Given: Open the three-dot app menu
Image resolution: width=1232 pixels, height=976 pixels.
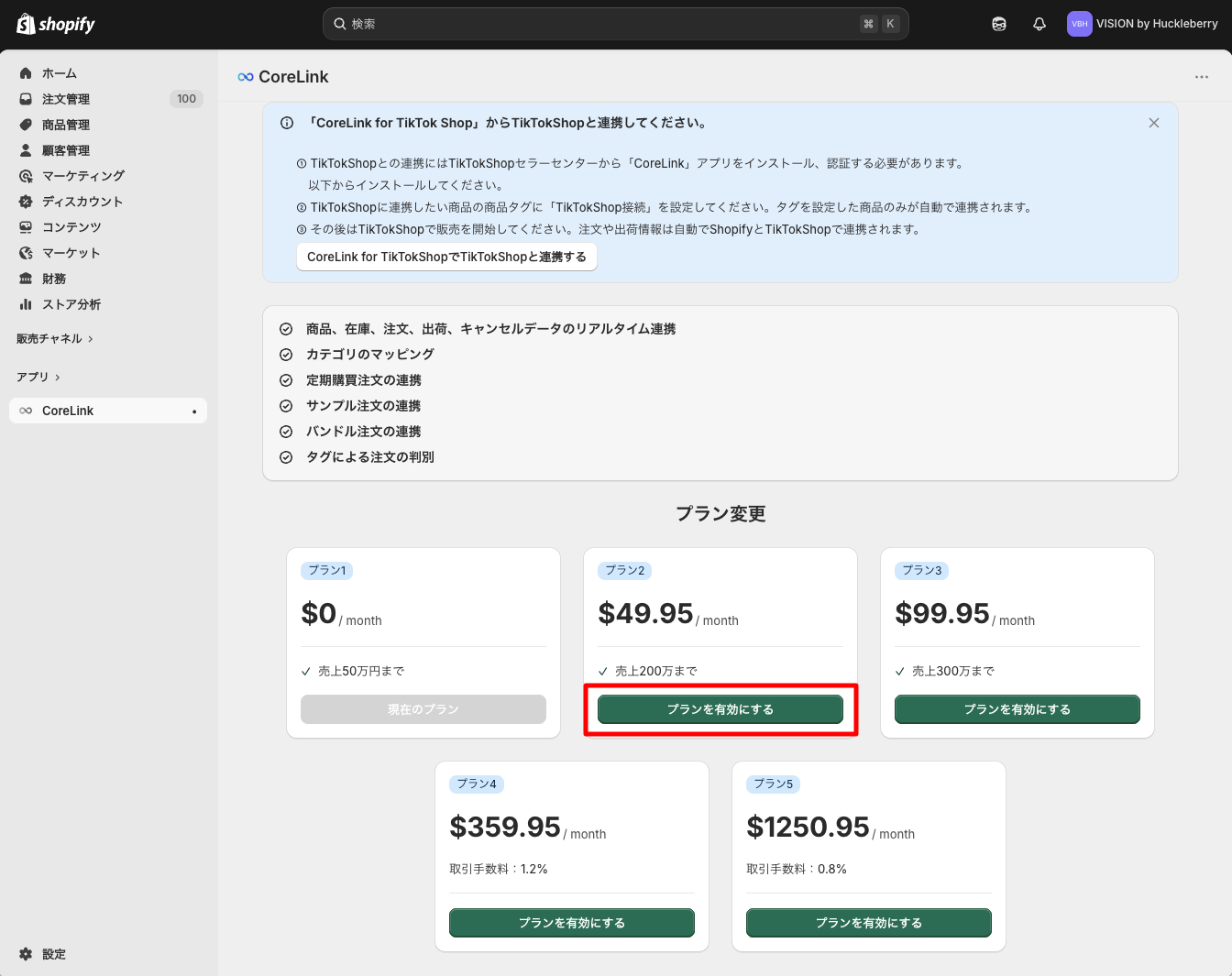Looking at the screenshot, I should click(1202, 77).
